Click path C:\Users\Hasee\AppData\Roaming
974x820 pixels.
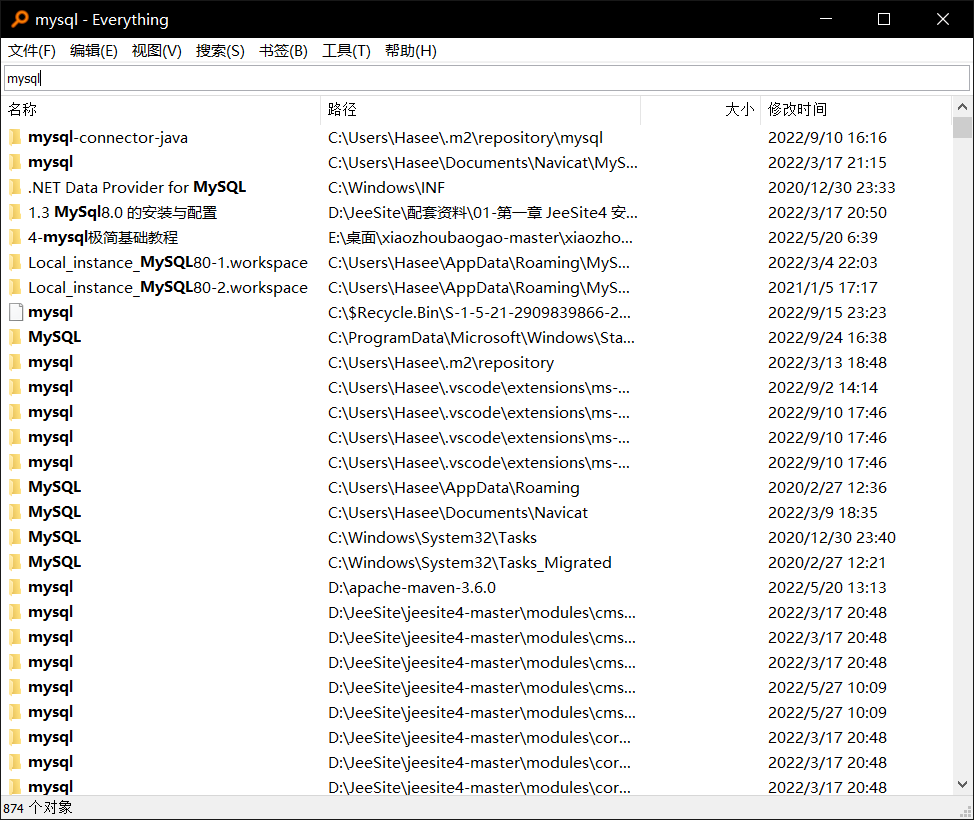(x=453, y=488)
